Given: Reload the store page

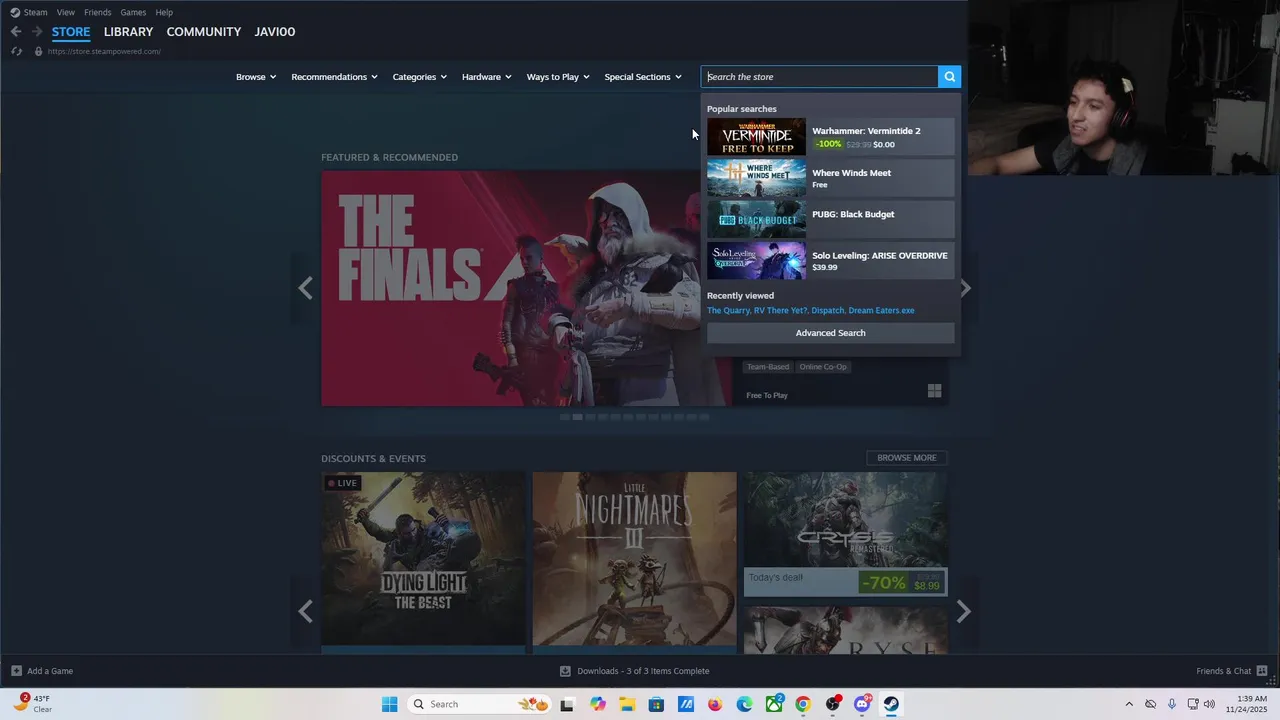Looking at the screenshot, I should 16,51.
